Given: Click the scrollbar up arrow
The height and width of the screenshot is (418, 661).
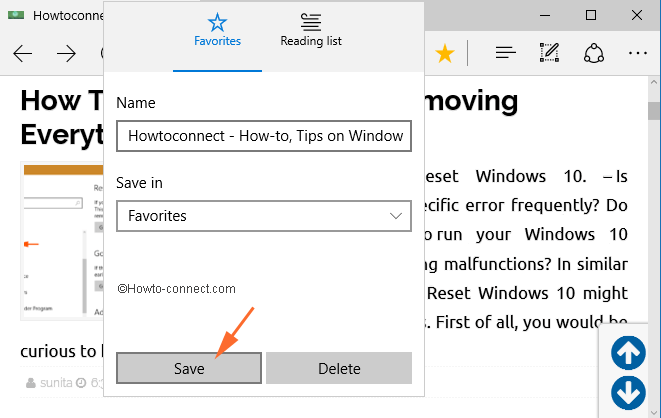Looking at the screenshot, I should tap(654, 82).
